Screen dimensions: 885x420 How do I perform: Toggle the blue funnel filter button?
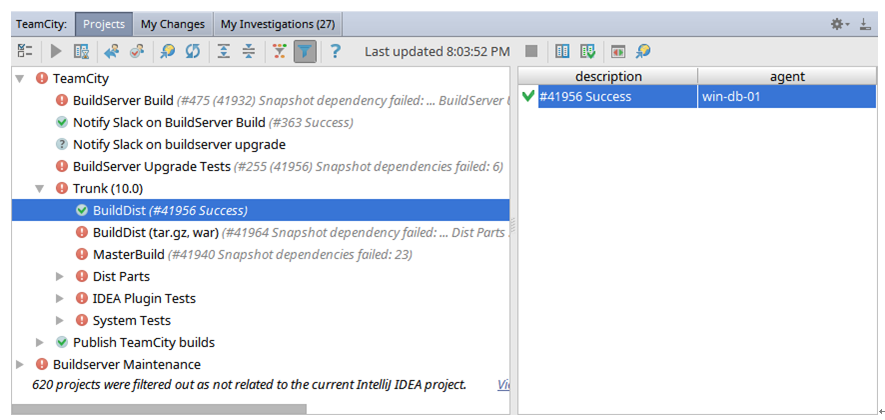[x=305, y=51]
